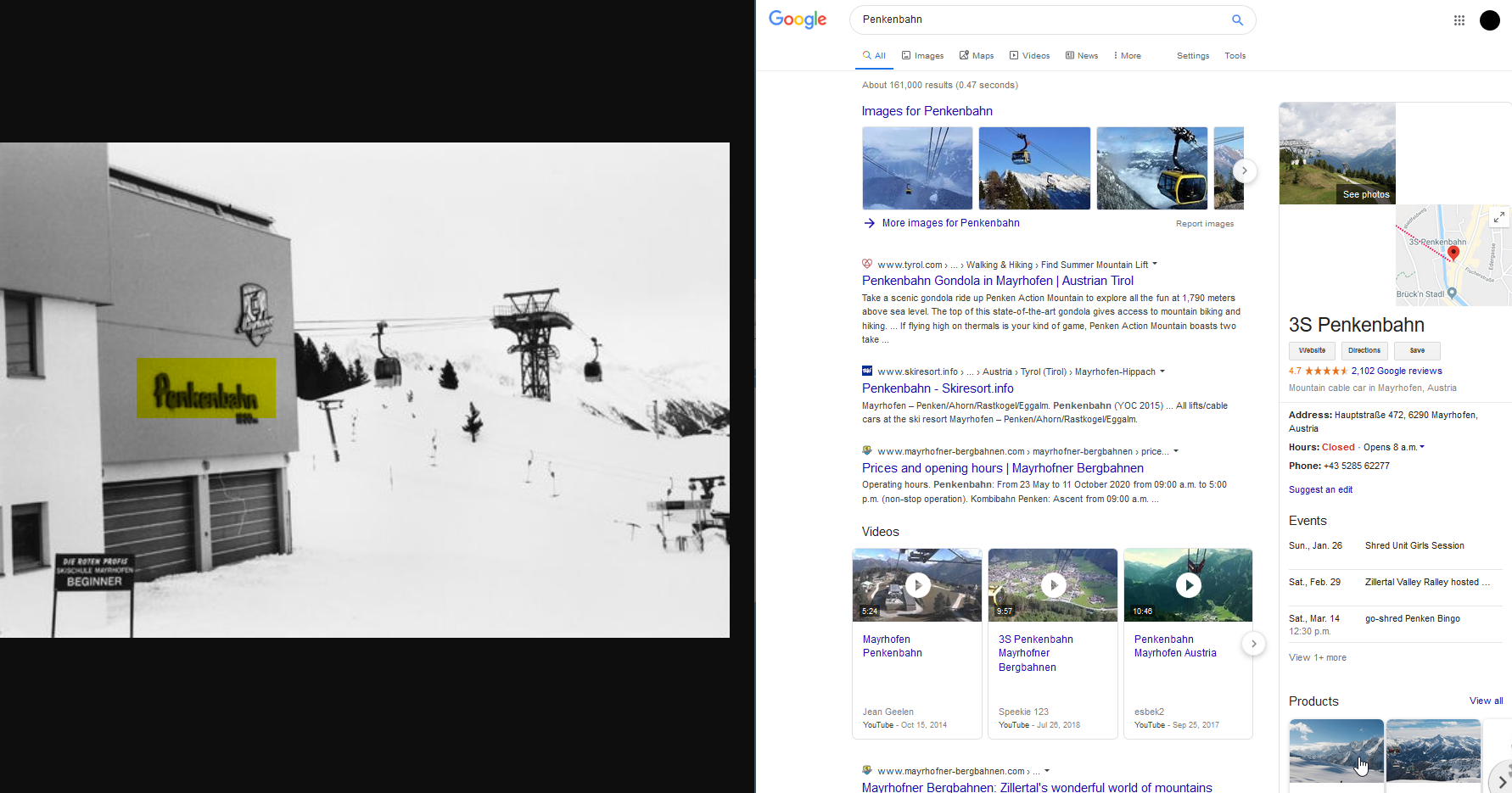
Task: Open Zillertal's wonderful world of mountains result
Action: coord(1037,787)
